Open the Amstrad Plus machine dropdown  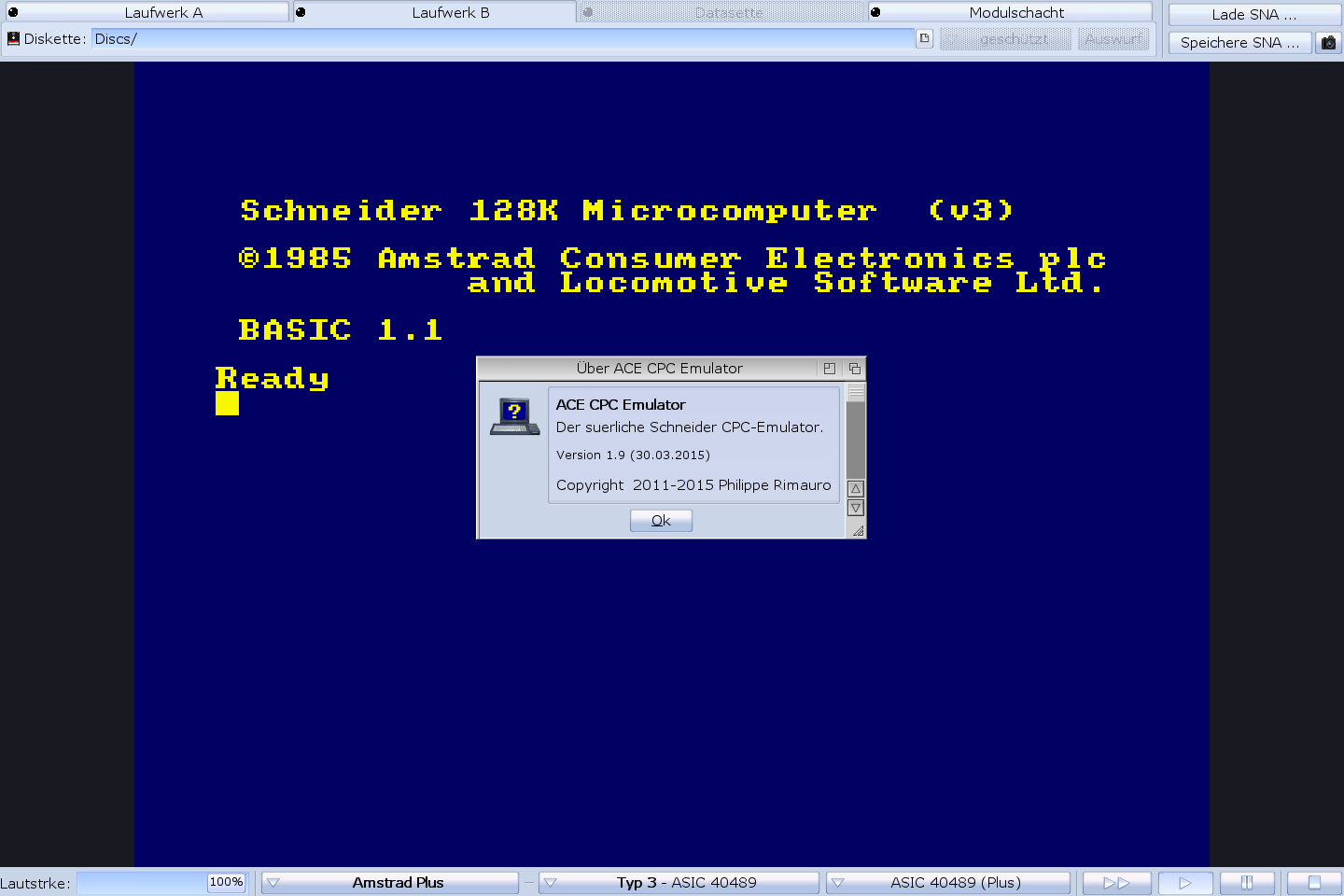[x=390, y=882]
